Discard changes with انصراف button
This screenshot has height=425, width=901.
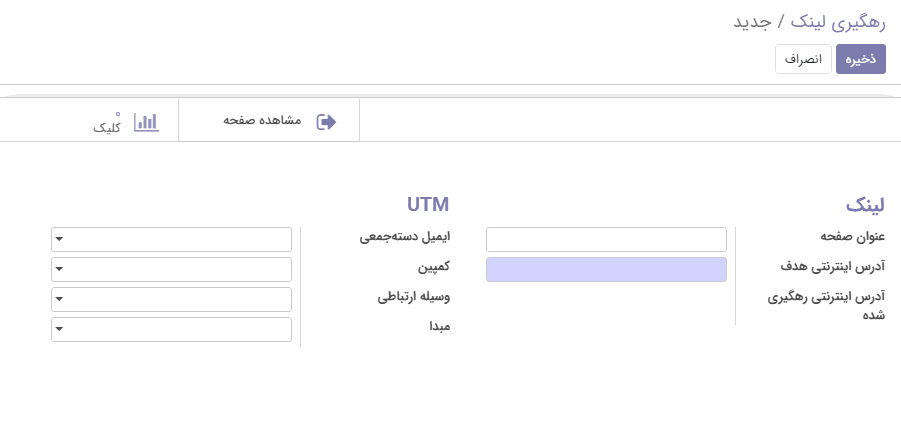point(803,59)
